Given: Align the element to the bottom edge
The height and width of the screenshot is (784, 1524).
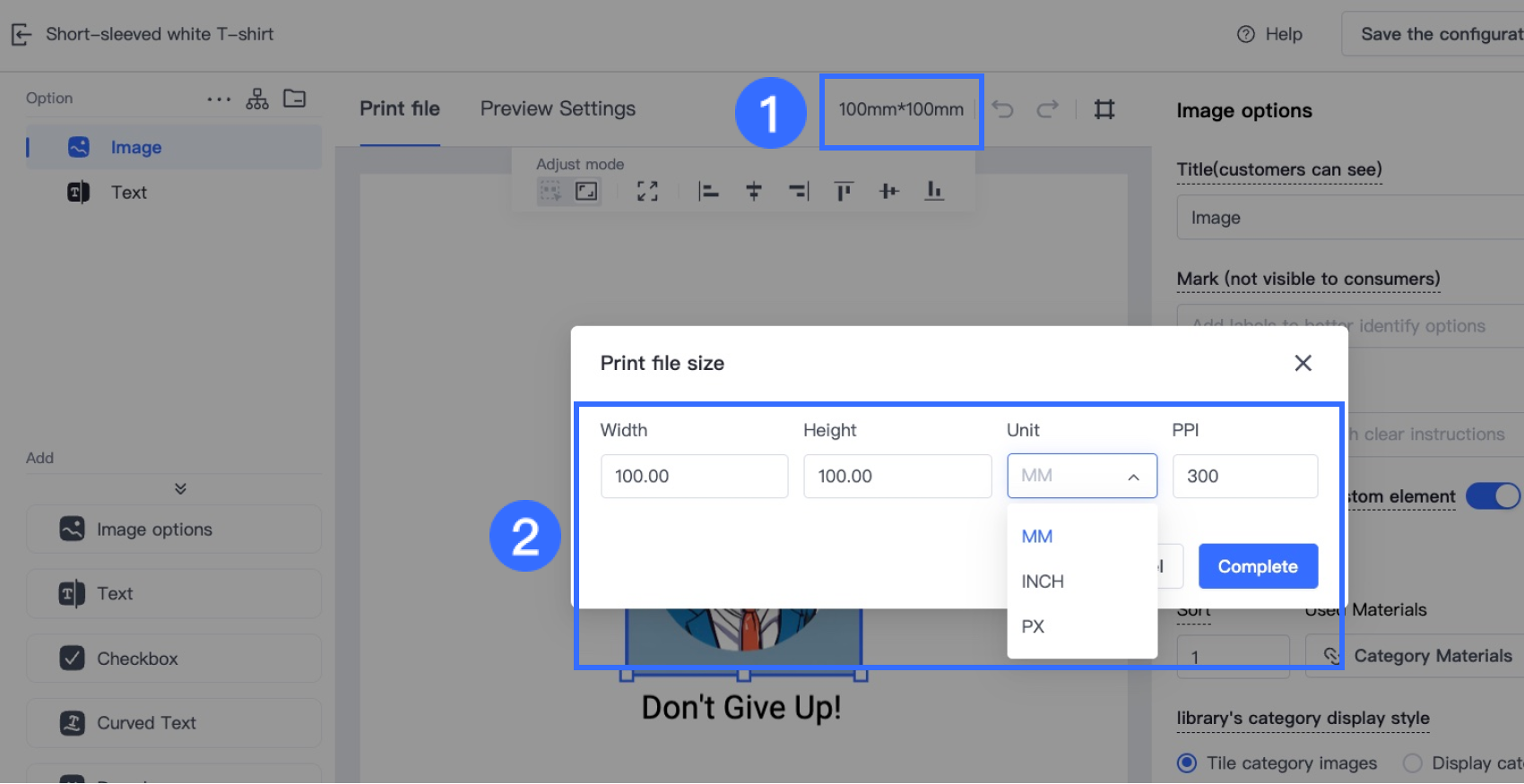Looking at the screenshot, I should click(x=934, y=191).
